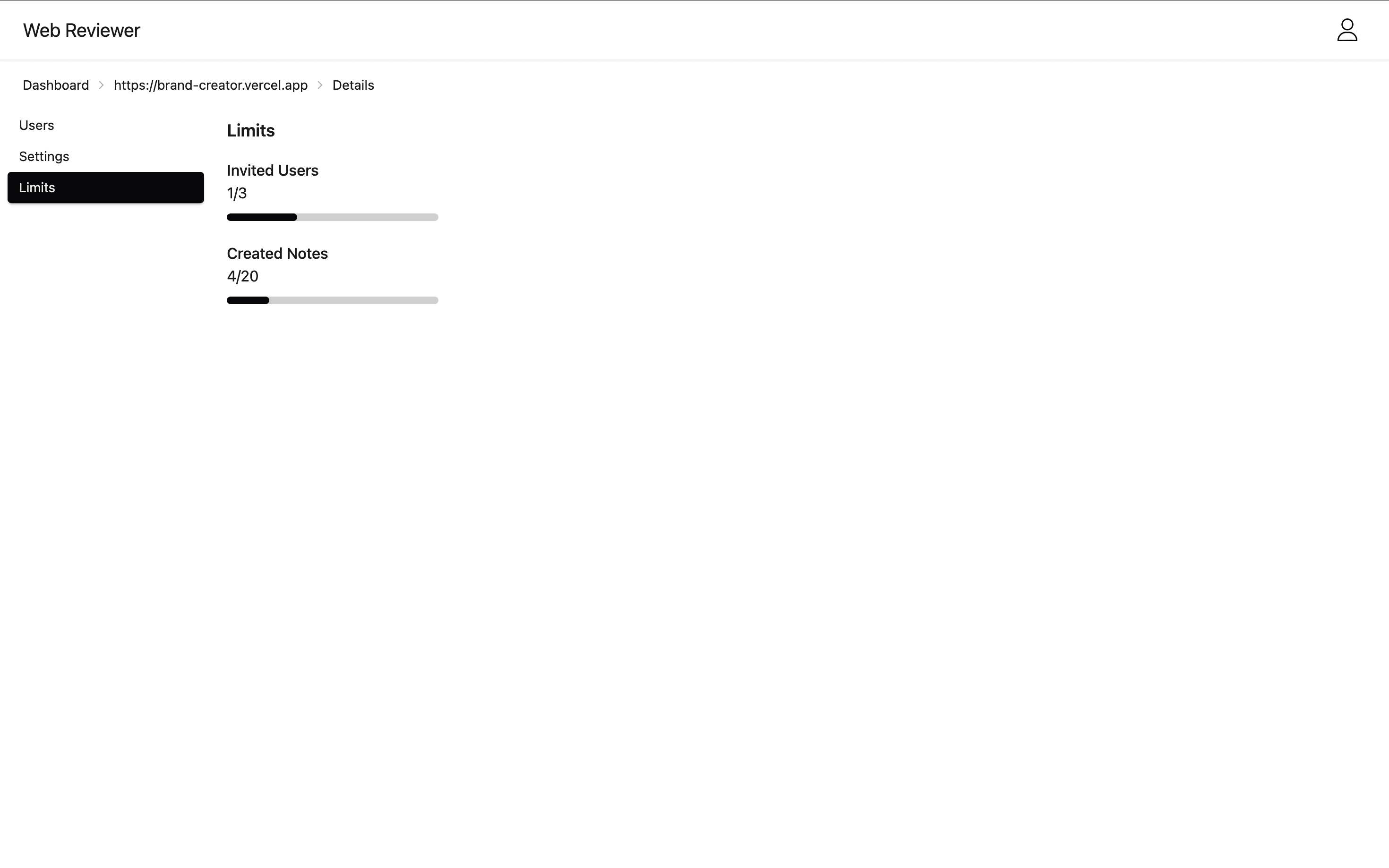Select the Limits page heading
The width and height of the screenshot is (1389, 868).
tap(251, 130)
